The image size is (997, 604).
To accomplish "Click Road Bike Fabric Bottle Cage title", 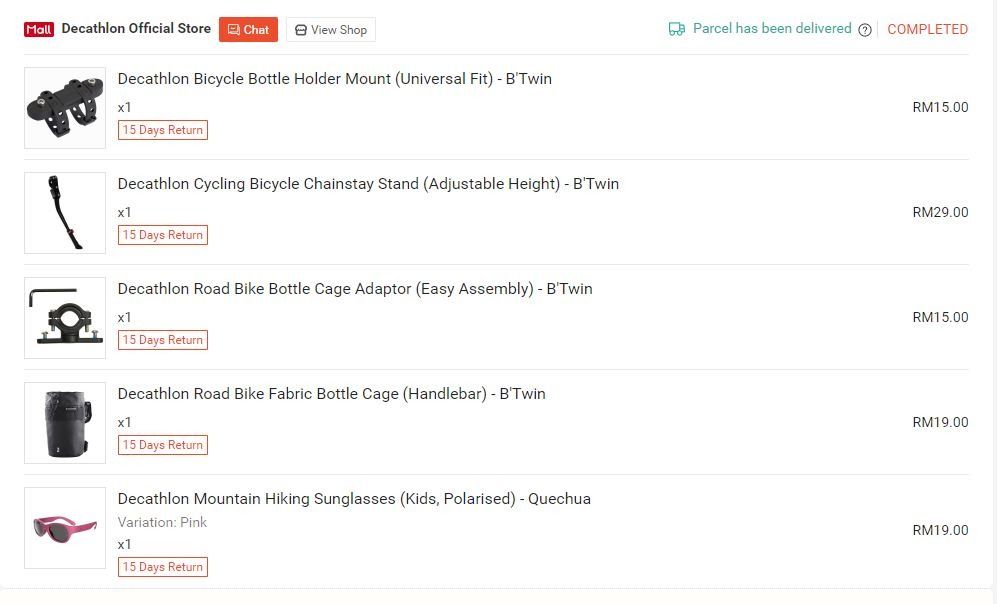I will pyautogui.click(x=331, y=394).
